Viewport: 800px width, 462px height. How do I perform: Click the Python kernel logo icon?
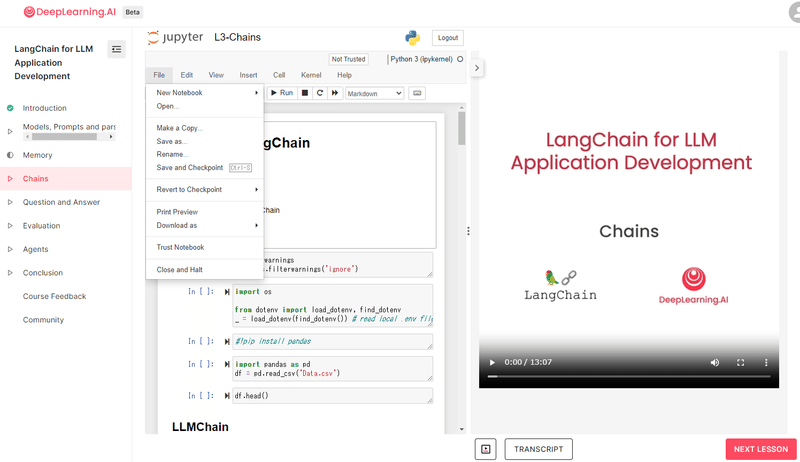pos(412,38)
